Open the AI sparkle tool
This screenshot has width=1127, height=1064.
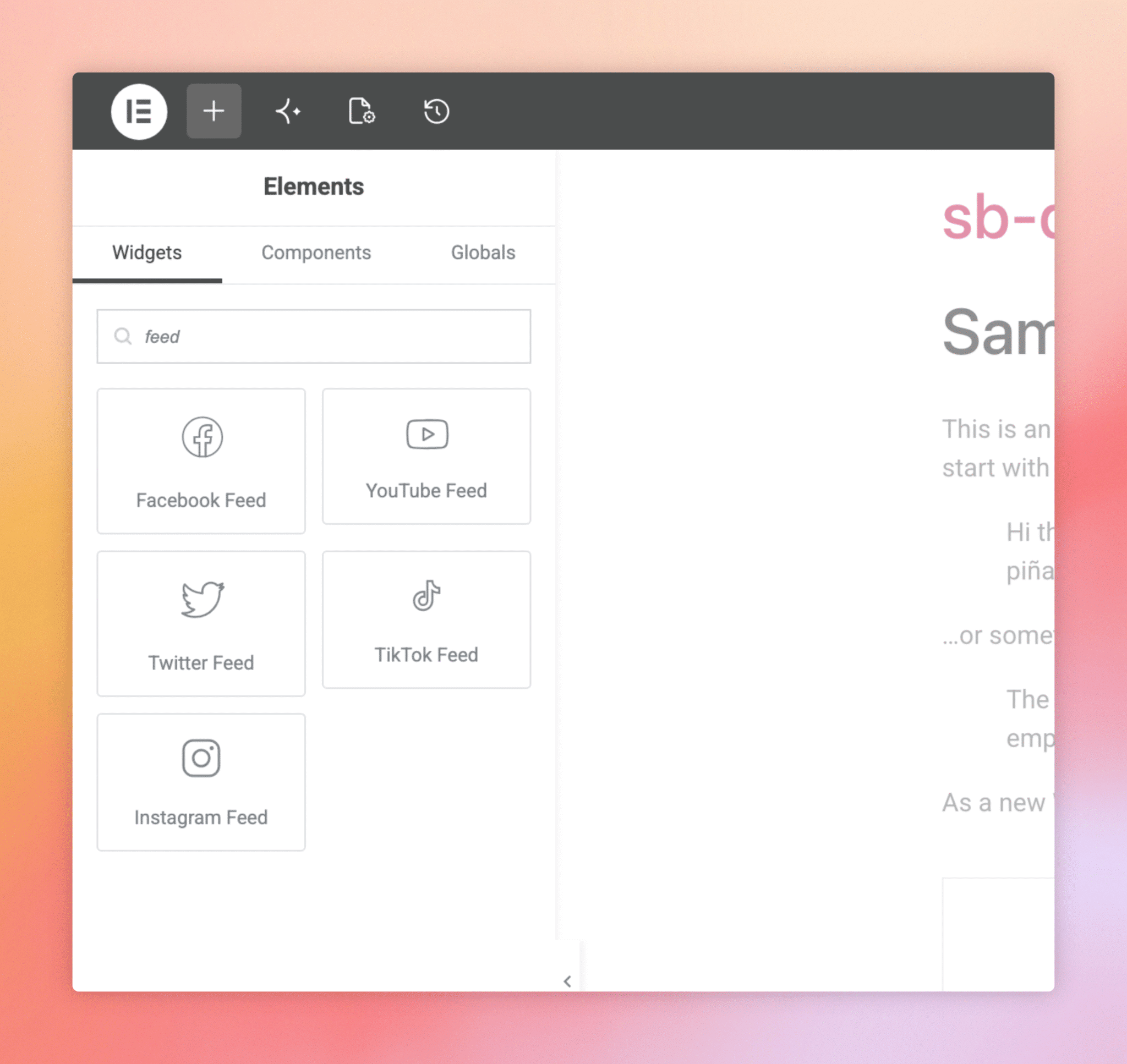tap(288, 111)
